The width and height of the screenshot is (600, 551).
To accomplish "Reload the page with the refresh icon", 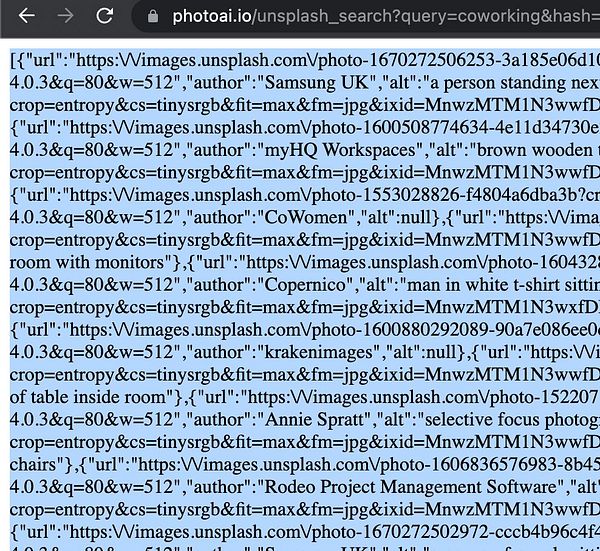I will 104,16.
